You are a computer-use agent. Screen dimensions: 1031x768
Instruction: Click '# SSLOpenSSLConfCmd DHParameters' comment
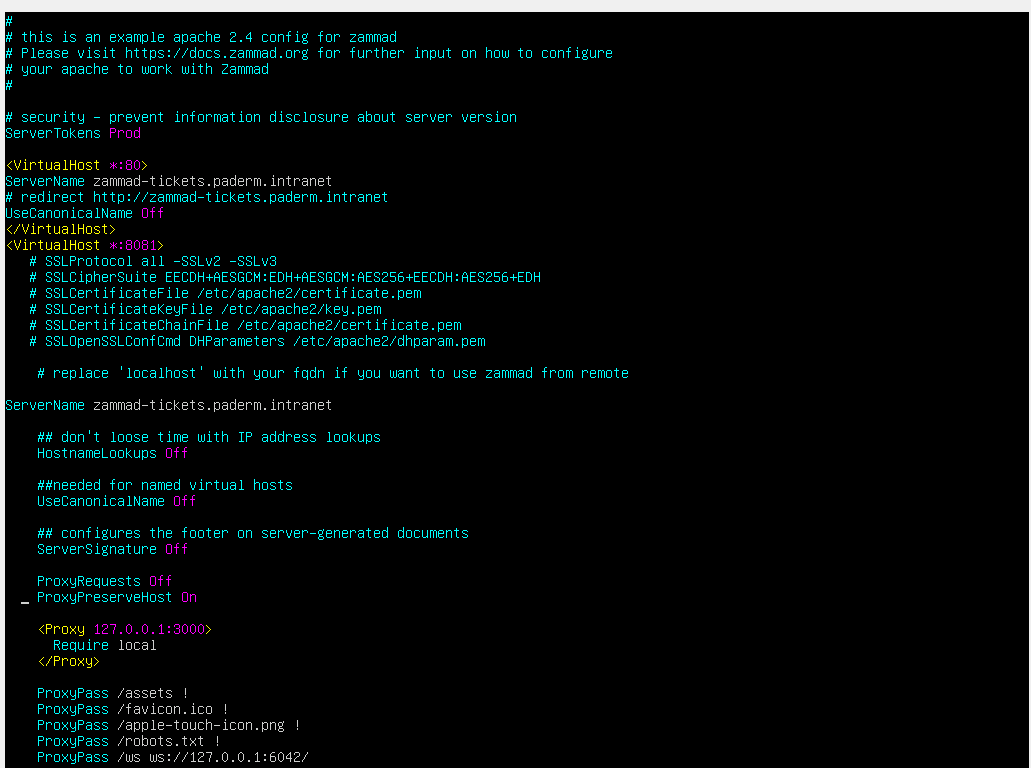(x=257, y=341)
